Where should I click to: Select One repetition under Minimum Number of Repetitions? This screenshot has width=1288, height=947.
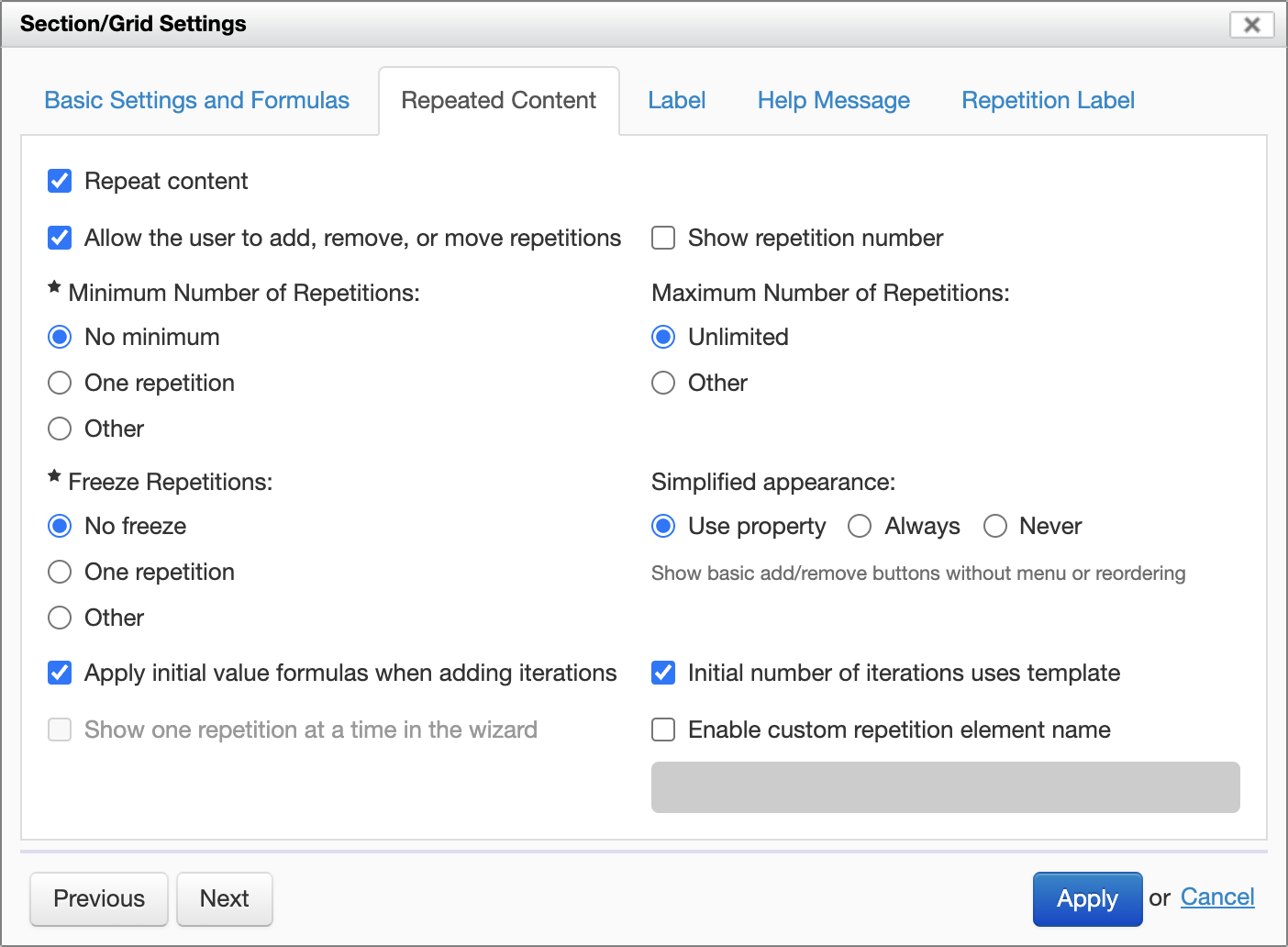60,383
